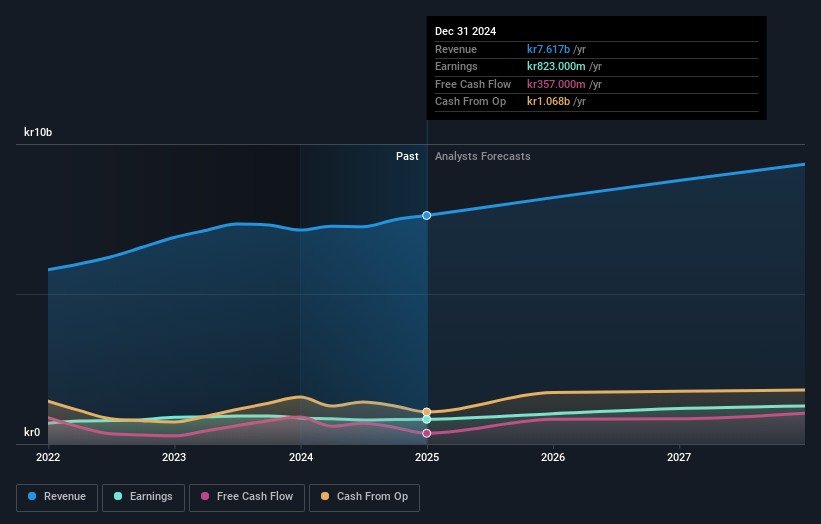Viewport: 821px width, 524px height.
Task: Click the 2024 x-axis label
Action: (301, 458)
